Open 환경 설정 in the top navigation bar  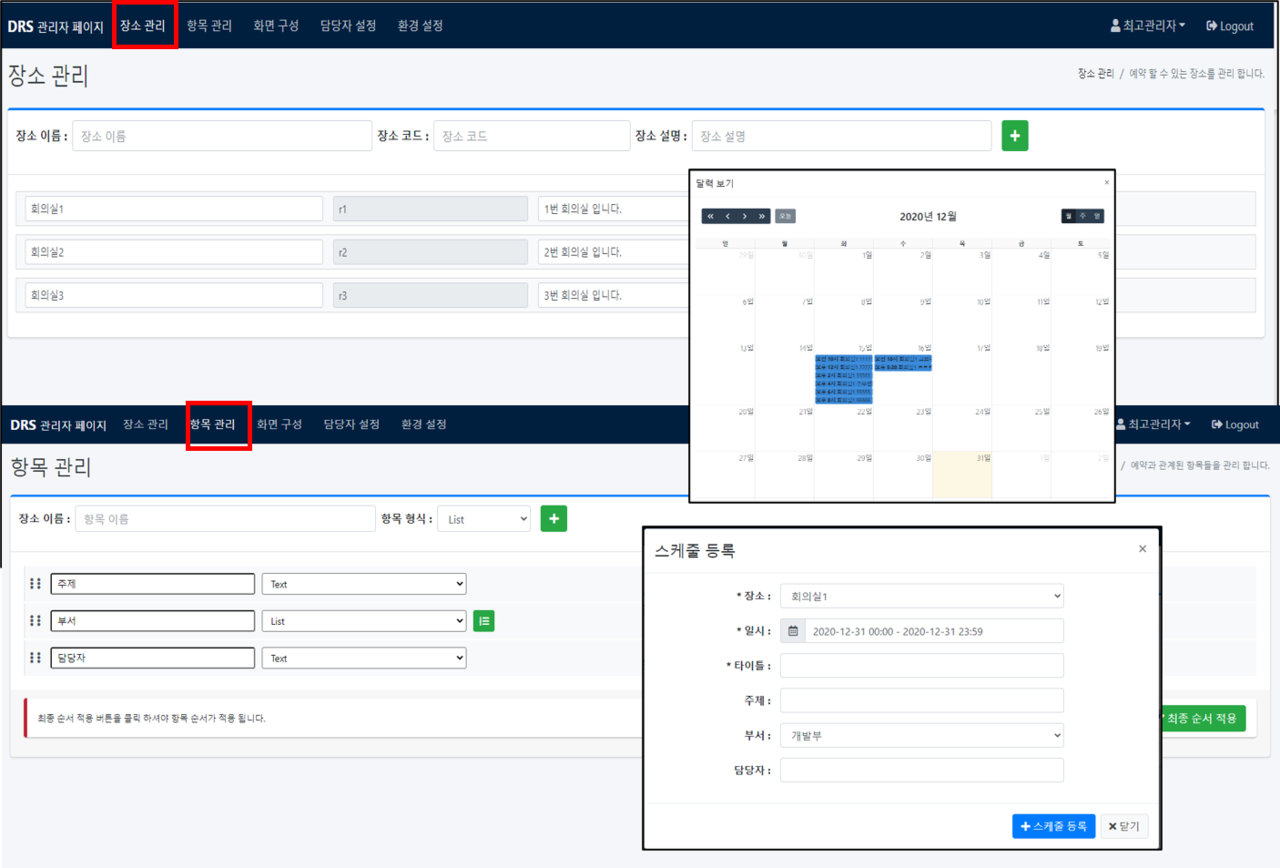tap(420, 26)
